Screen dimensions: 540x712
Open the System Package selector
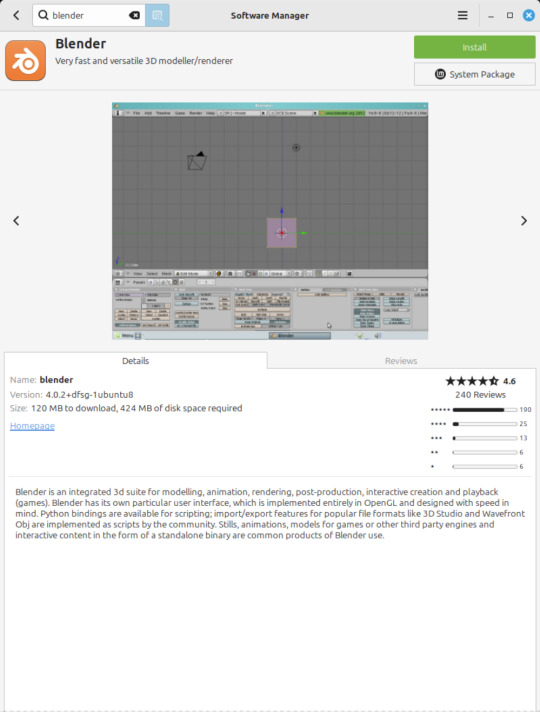(475, 74)
